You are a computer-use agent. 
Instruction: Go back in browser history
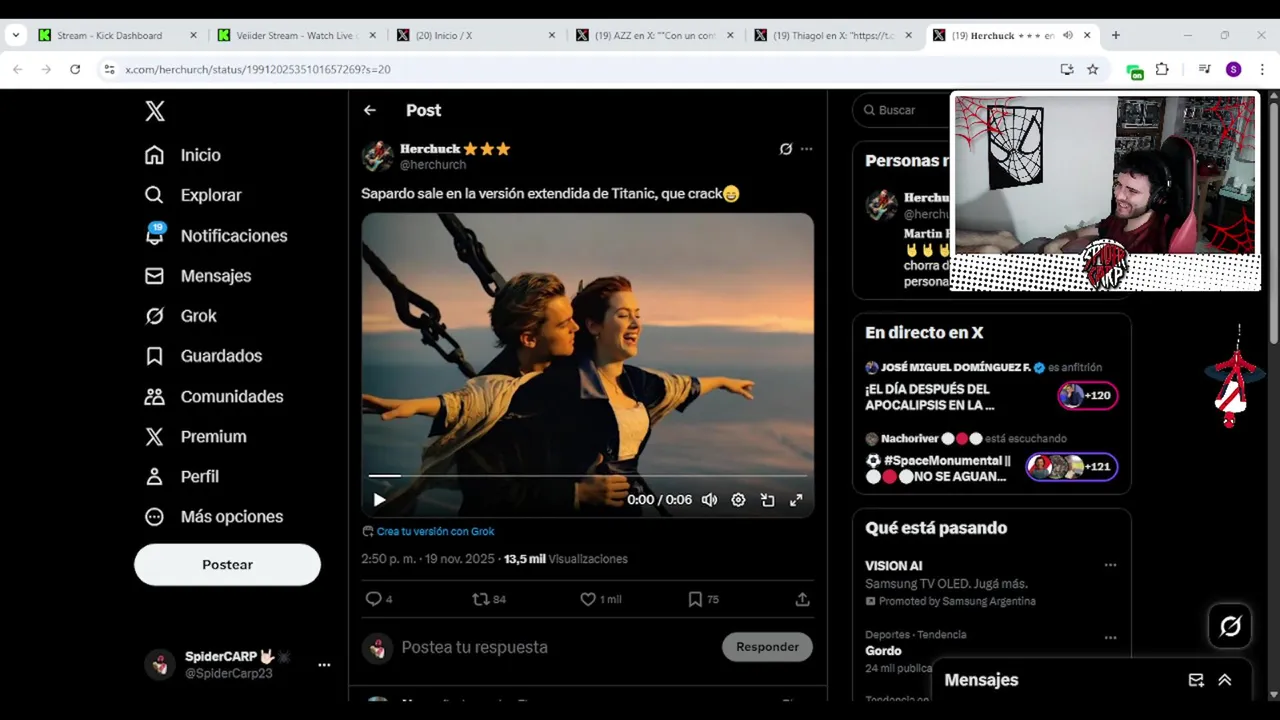[x=17, y=69]
